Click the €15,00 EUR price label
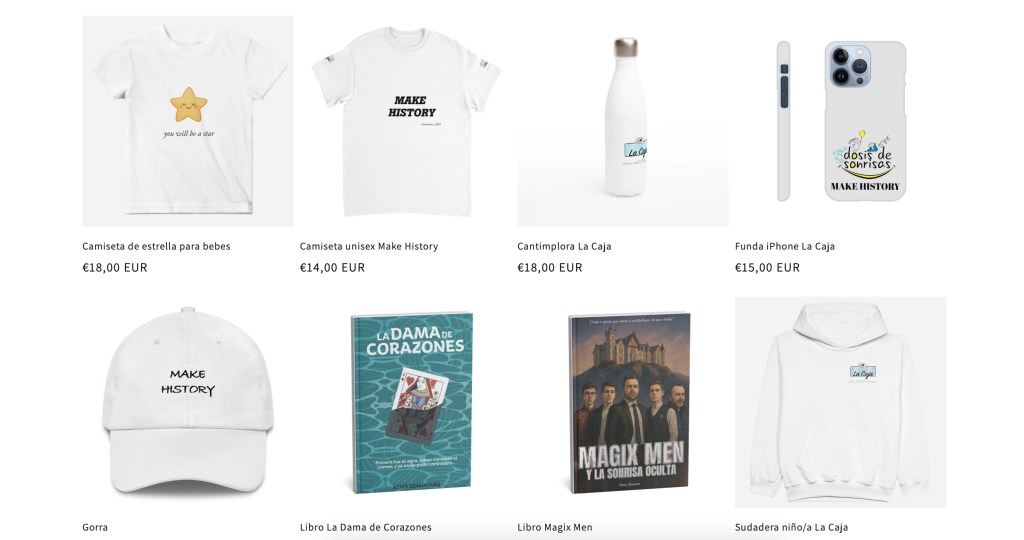Image resolution: width=1024 pixels, height=540 pixels. point(767,267)
